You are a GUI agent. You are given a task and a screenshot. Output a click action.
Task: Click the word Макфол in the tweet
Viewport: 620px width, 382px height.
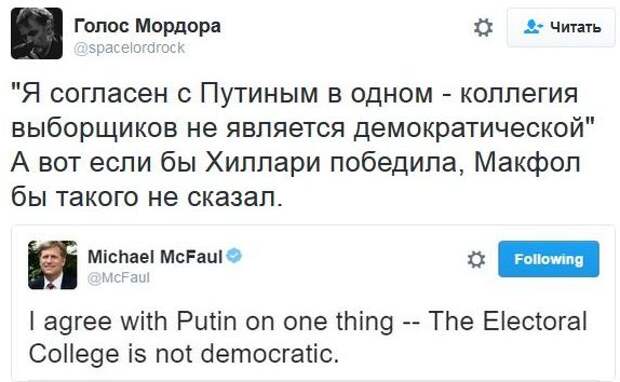click(527, 163)
